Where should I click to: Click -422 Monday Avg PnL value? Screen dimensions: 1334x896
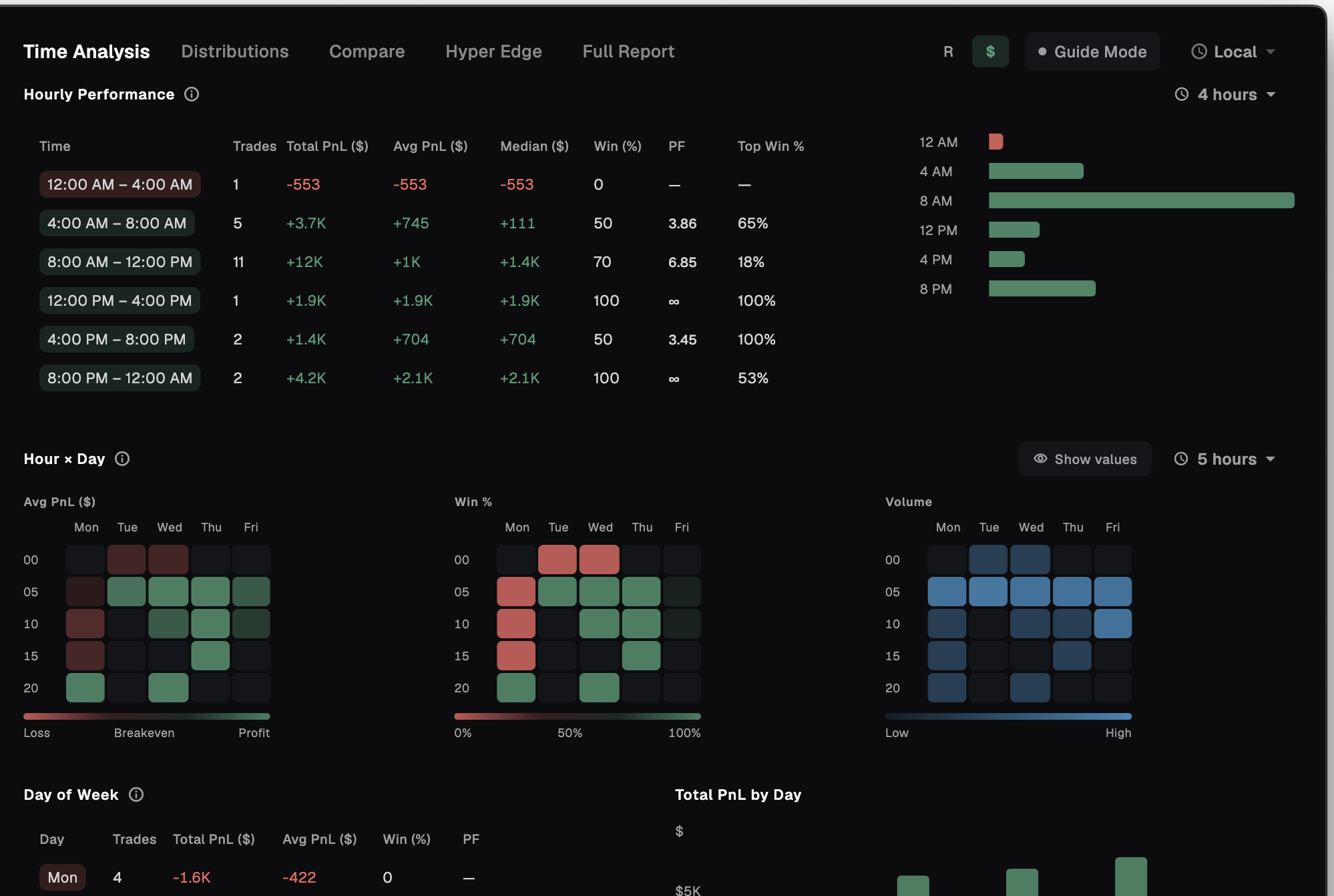click(299, 877)
